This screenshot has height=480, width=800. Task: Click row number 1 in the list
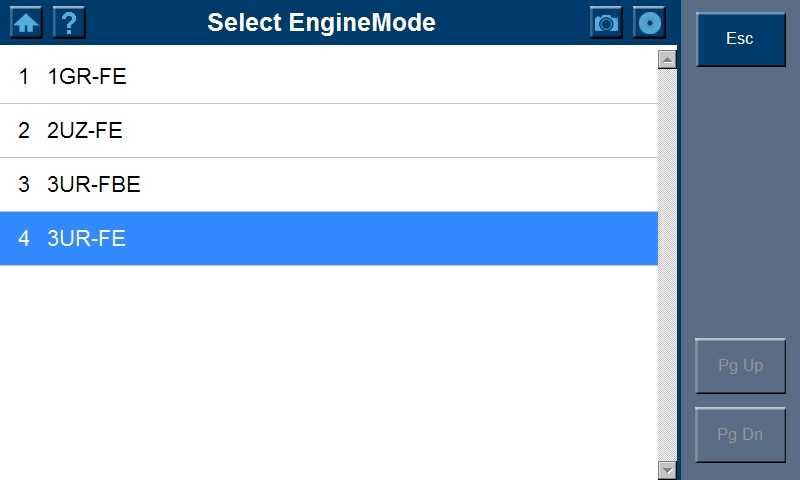click(x=24, y=76)
